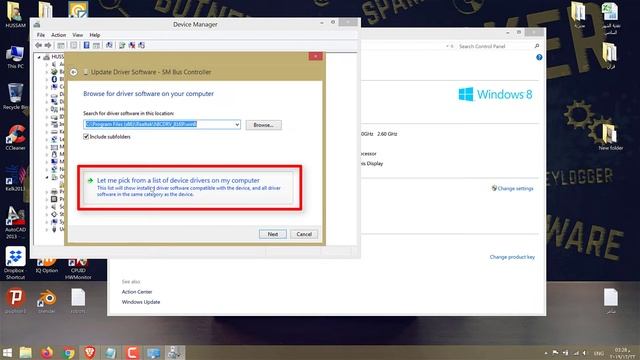Screen dimensions: 640x360
Task: Click Update driver software toolbar icon
Action: pyautogui.click(x=122, y=45)
